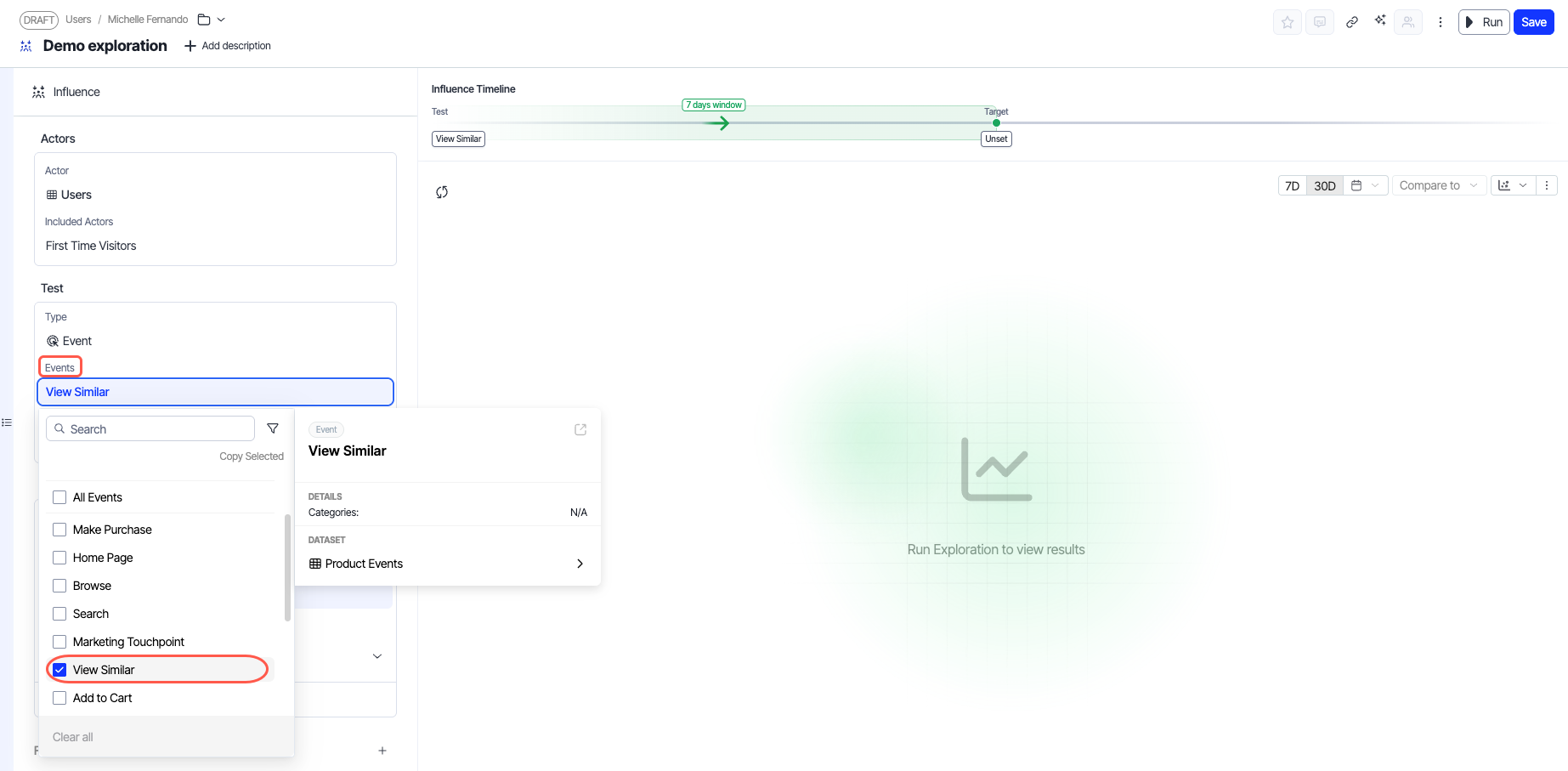The height and width of the screenshot is (771, 1568).
Task: Copy the exploration link icon
Action: pos(1351,22)
